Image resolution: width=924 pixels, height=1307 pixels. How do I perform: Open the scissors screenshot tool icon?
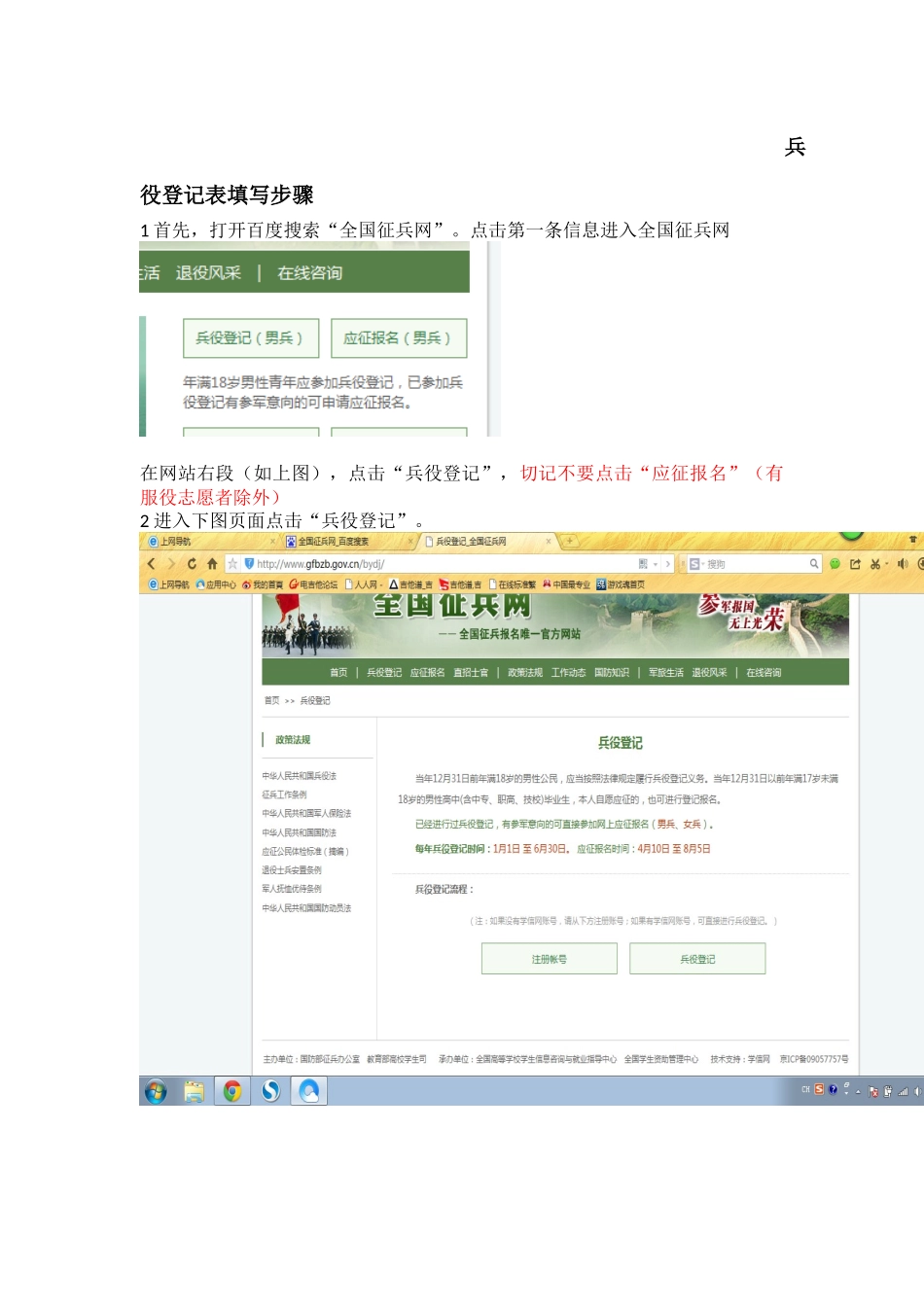coord(874,564)
